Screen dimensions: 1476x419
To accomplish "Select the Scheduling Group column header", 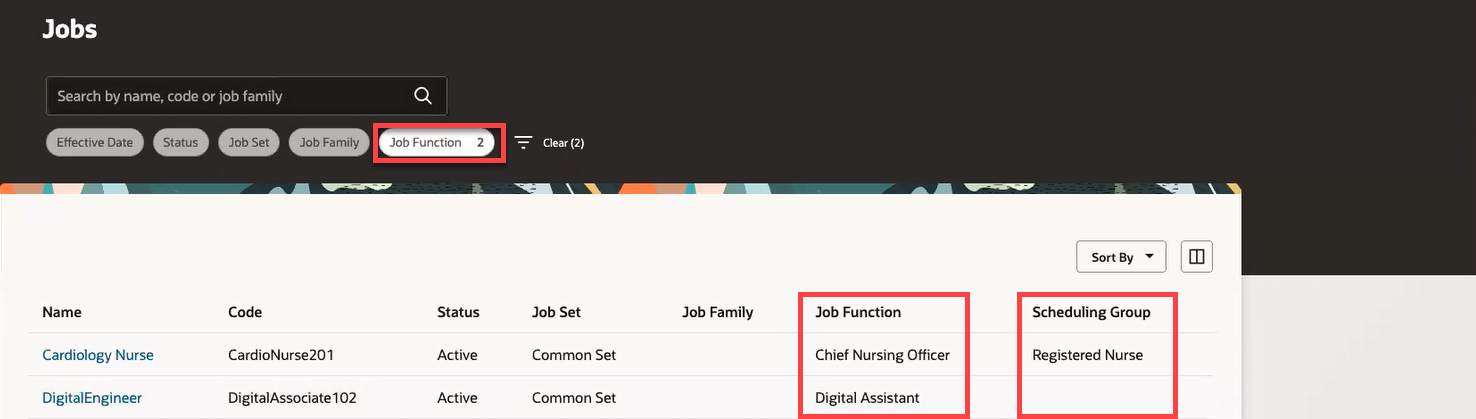I will pos(1091,312).
